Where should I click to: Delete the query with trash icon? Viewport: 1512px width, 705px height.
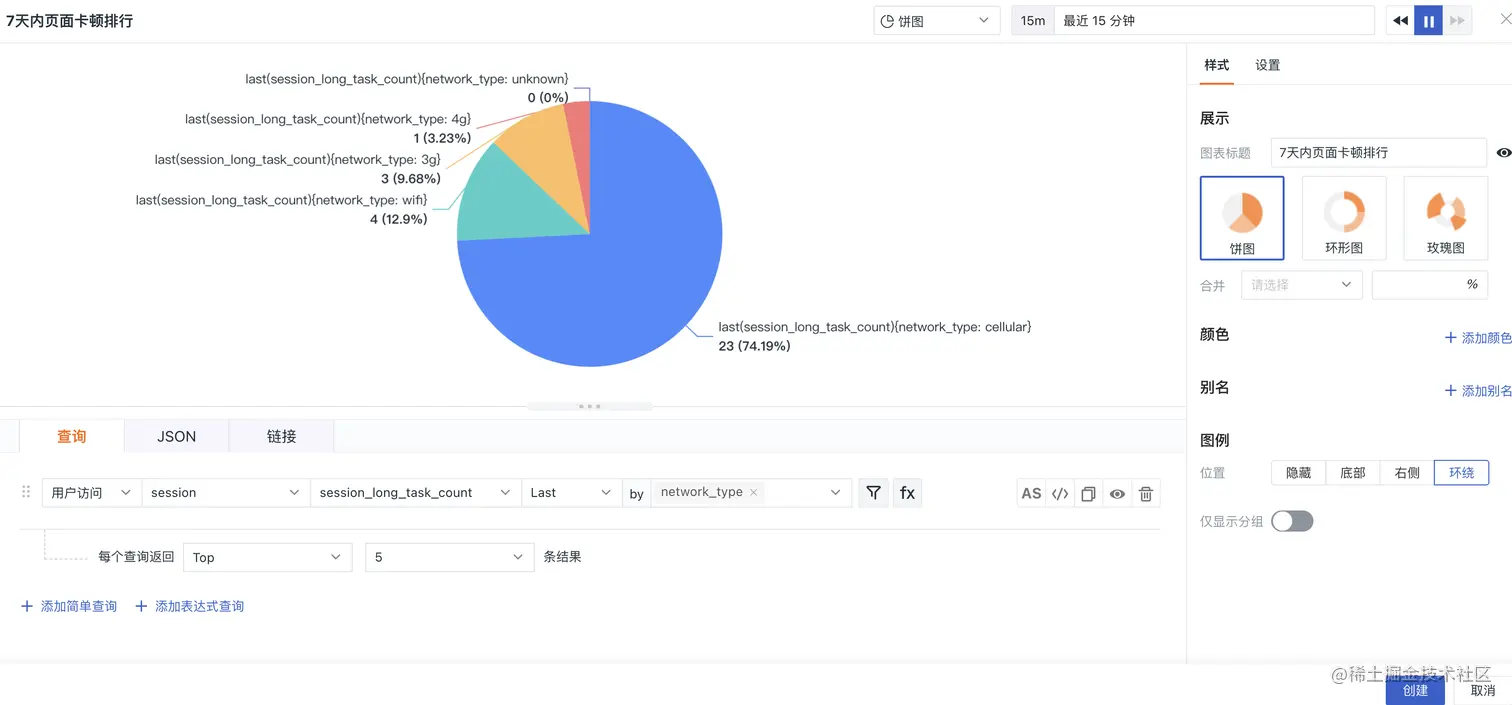pos(1146,493)
